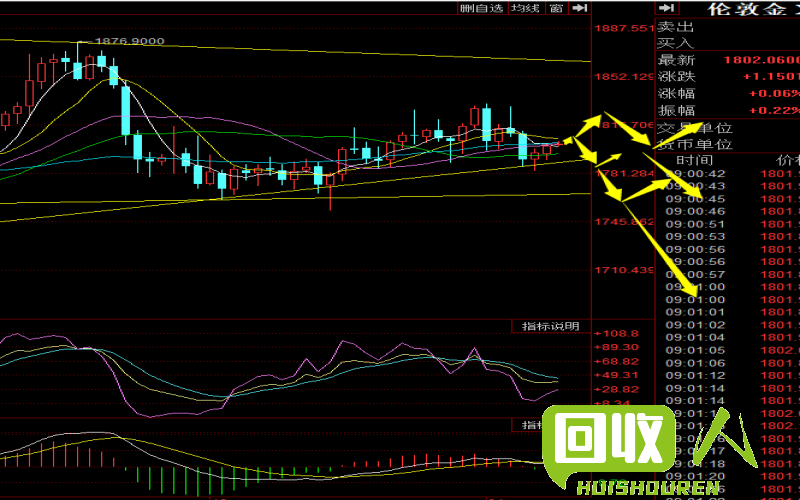The image size is (800, 500).
Task: Click the +89.30 indicator axis value
Action: pos(616,347)
